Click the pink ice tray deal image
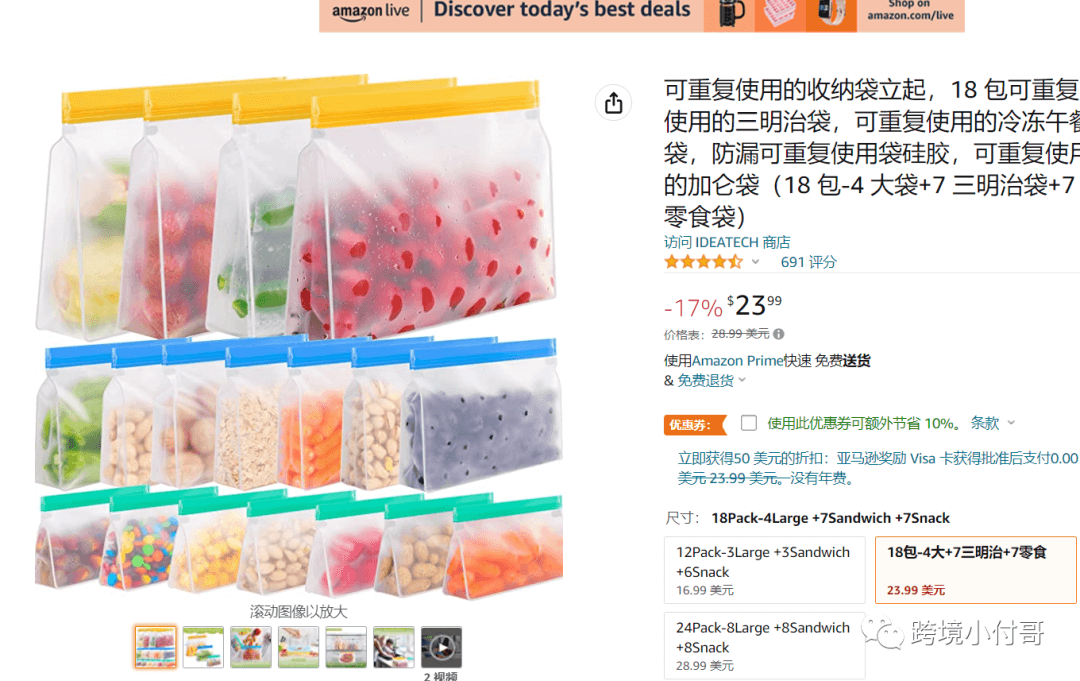Image resolution: width=1080 pixels, height=681 pixels. click(x=780, y=14)
